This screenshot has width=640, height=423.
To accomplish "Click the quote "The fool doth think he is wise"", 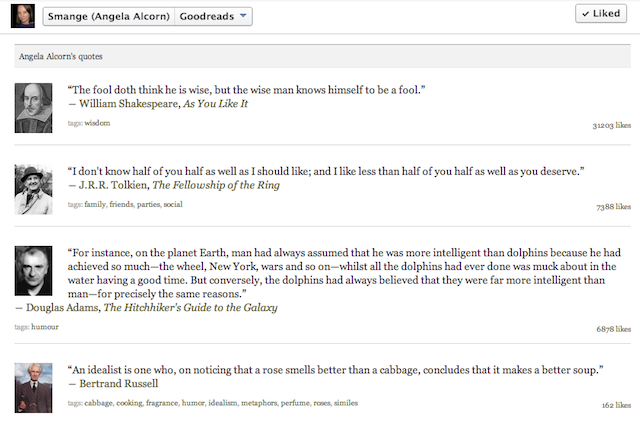I will 246,90.
